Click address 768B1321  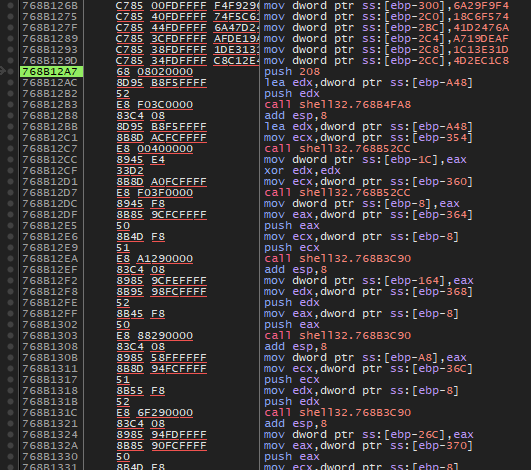point(50,424)
